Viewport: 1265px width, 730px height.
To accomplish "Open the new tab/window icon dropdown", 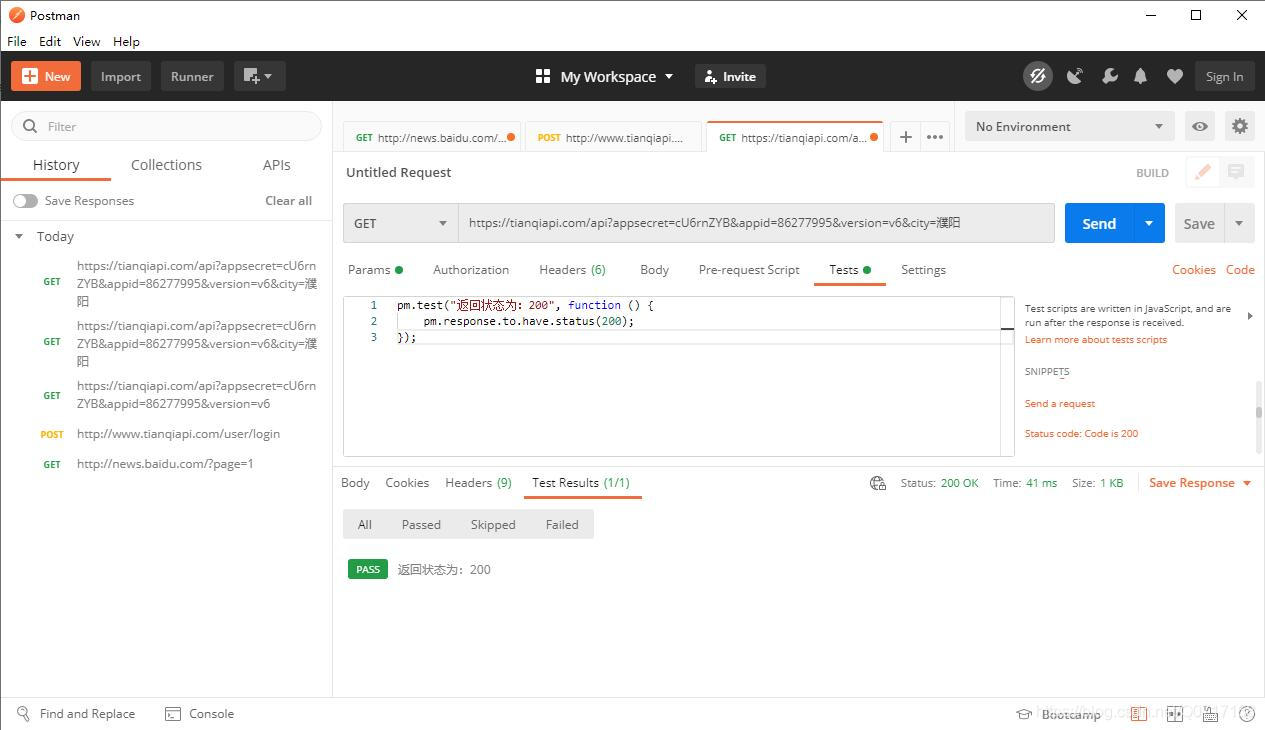I will point(260,76).
